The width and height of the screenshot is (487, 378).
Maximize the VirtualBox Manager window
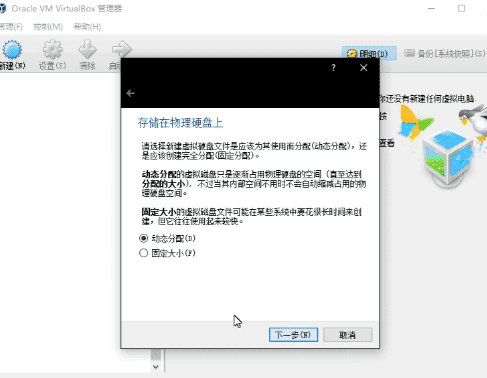click(461, 8)
